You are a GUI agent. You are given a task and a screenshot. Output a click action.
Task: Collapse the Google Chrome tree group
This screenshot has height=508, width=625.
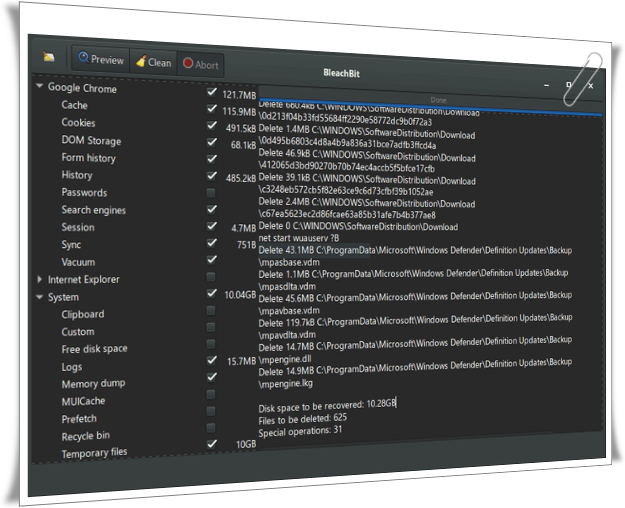click(x=39, y=86)
